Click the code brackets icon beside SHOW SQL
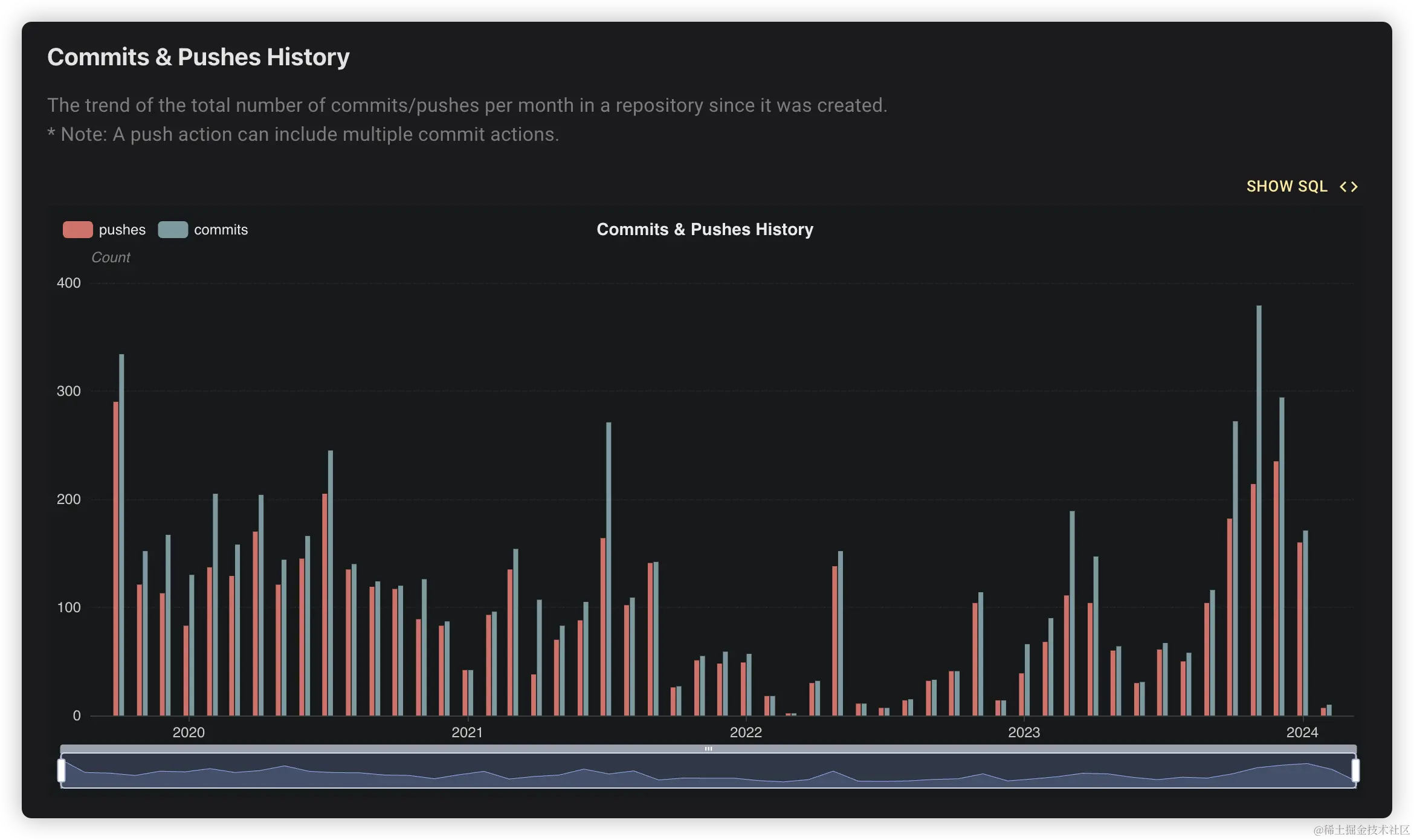The width and height of the screenshot is (1414, 840). click(x=1348, y=187)
